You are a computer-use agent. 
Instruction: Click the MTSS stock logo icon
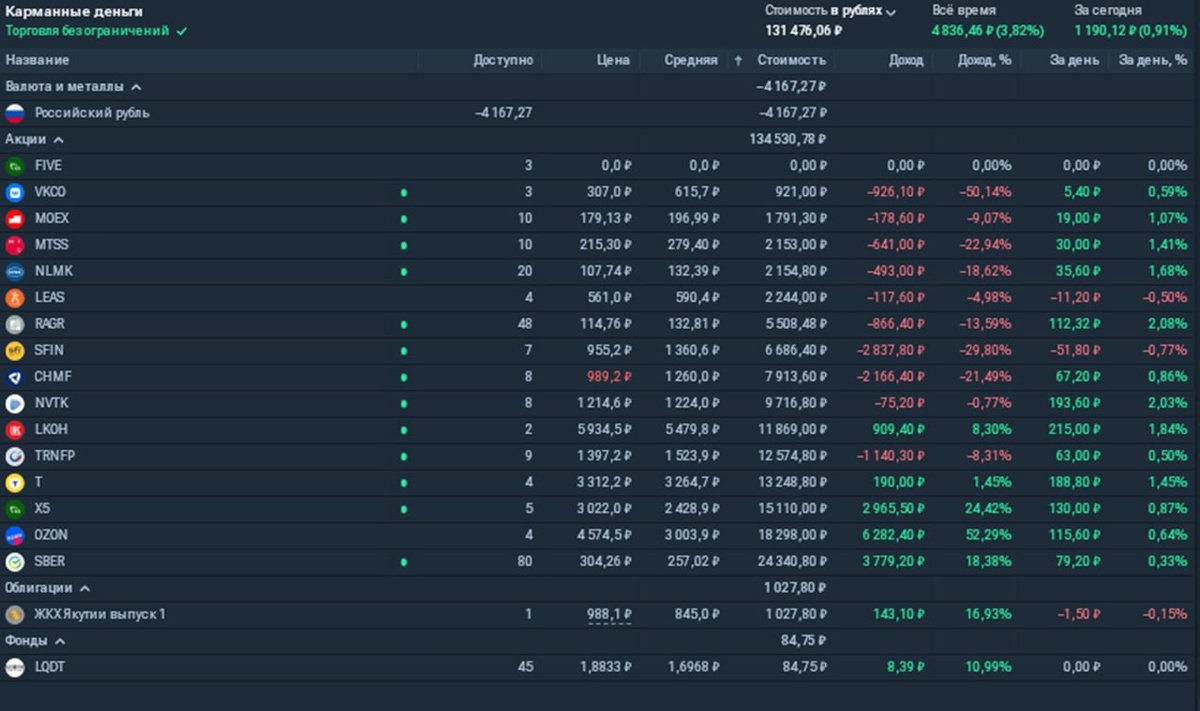coord(15,245)
